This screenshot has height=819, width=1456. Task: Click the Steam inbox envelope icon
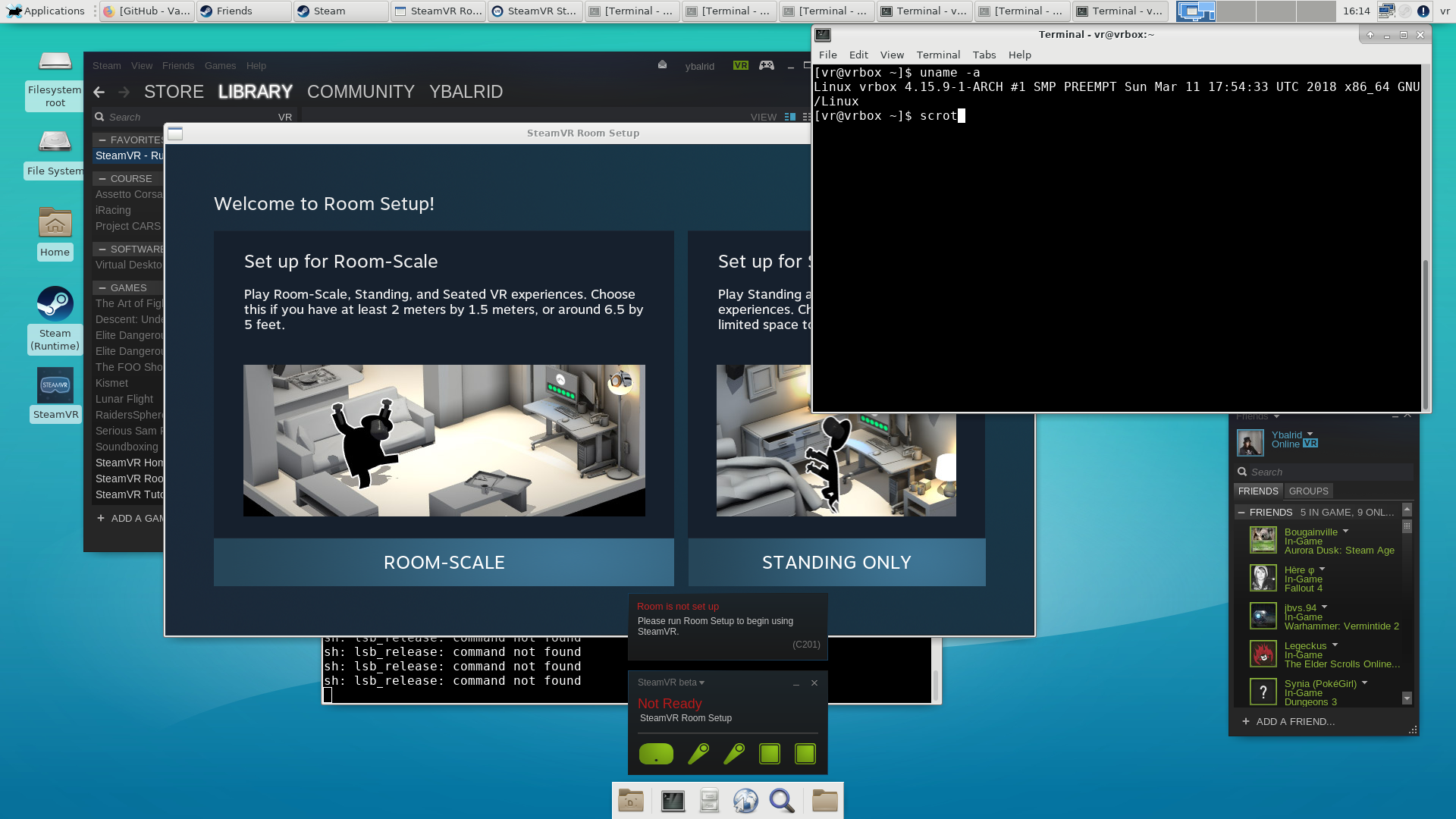(662, 65)
